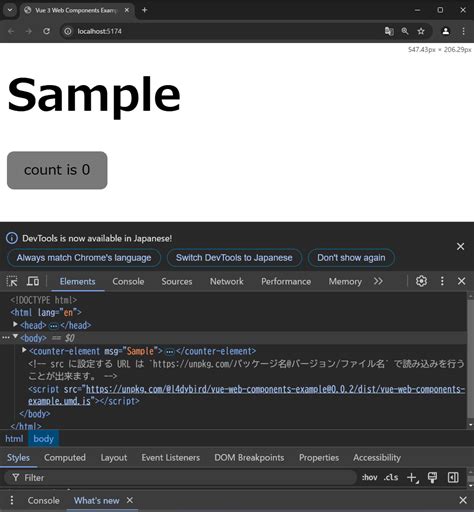Go back to the previous page
The image size is (474, 512).
click(11, 31)
